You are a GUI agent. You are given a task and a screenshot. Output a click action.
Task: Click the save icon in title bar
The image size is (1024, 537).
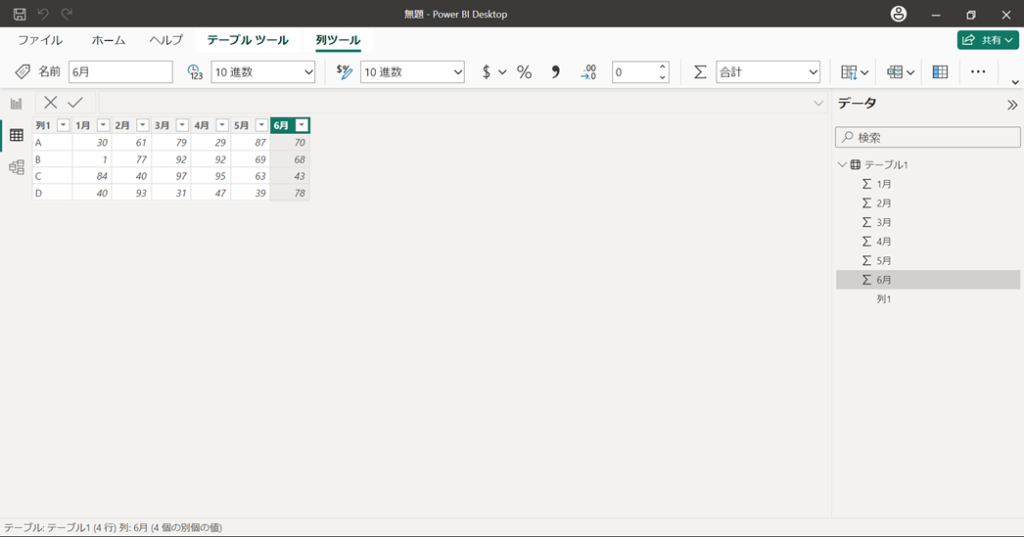19,14
